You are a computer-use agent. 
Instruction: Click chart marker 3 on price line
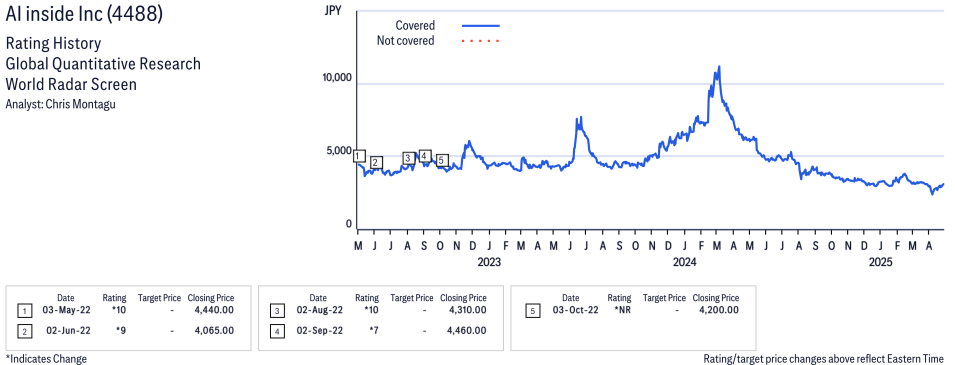click(x=409, y=158)
